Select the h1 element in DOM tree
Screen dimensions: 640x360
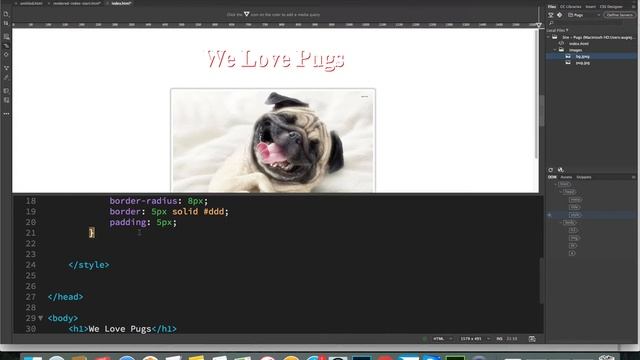pyautogui.click(x=573, y=230)
